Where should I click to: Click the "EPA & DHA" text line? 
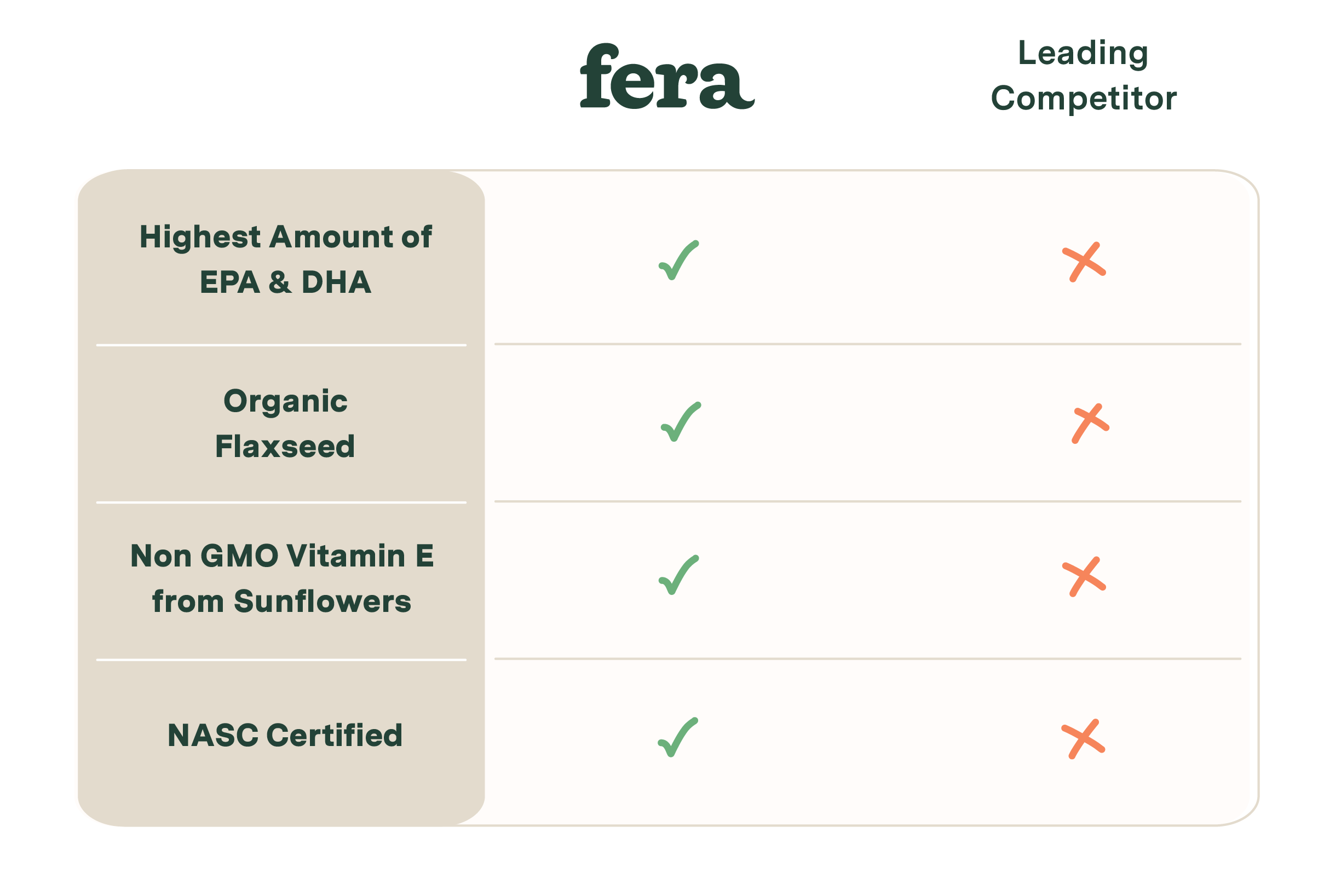coord(285,282)
